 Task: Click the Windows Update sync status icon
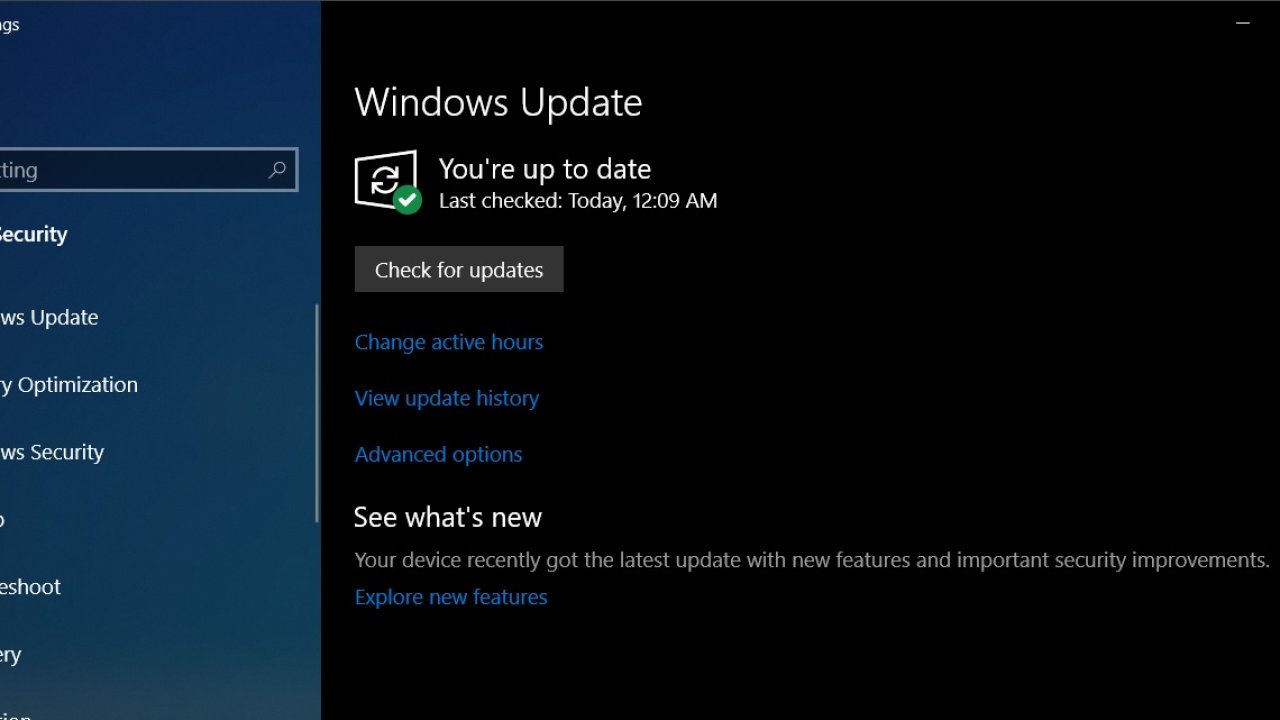tap(384, 180)
